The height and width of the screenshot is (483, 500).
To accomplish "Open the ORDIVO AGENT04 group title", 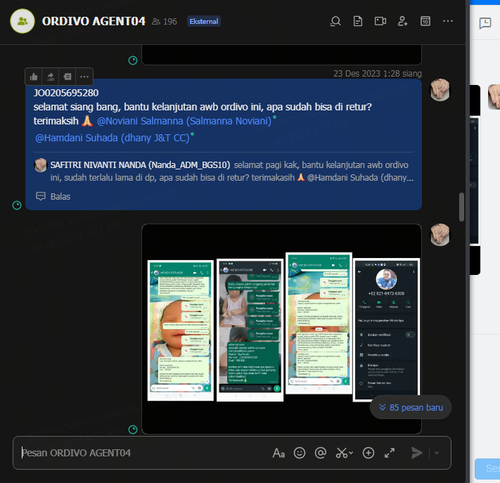I will click(94, 21).
